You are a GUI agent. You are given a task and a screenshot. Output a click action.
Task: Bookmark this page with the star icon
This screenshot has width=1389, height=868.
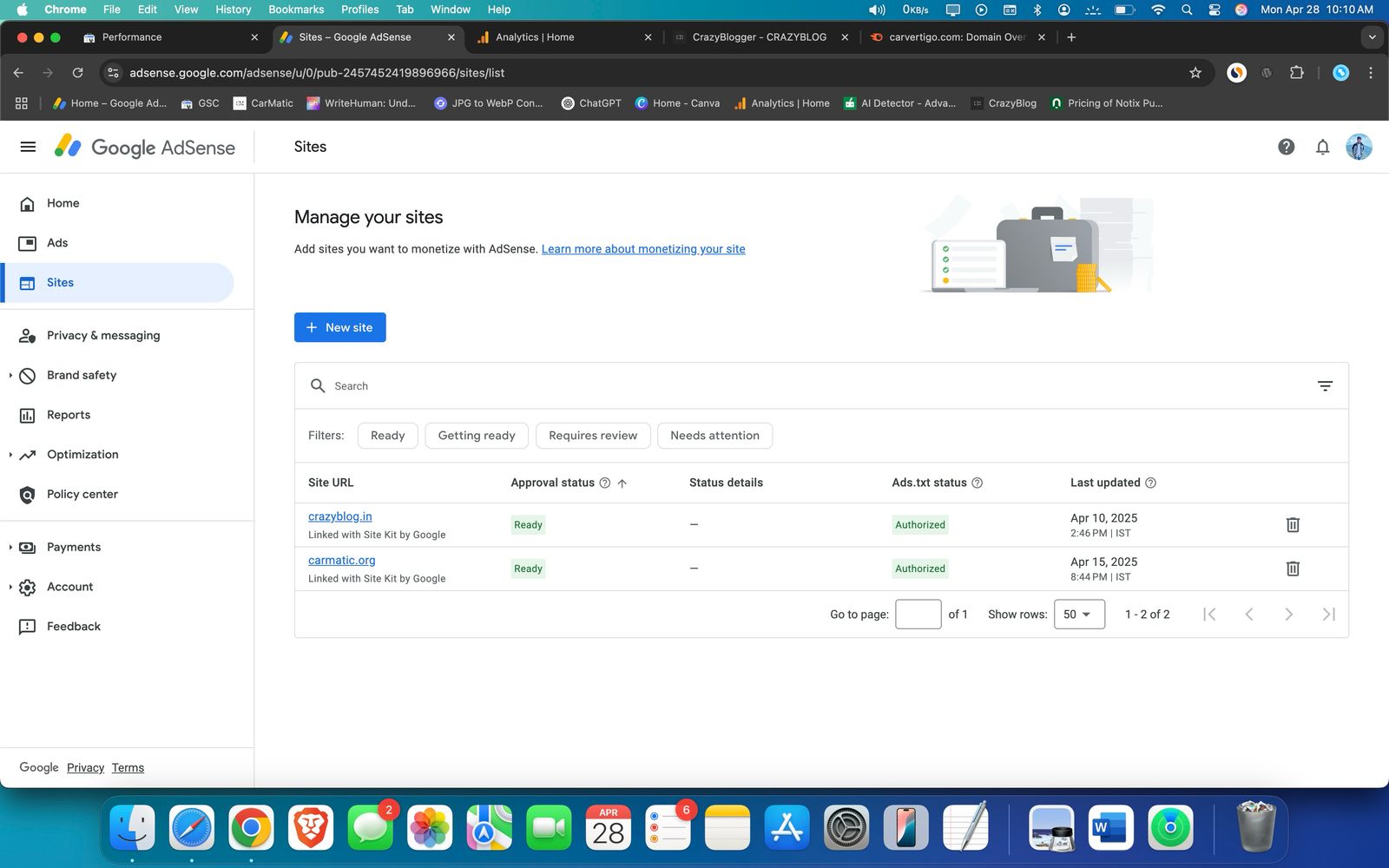click(x=1195, y=73)
